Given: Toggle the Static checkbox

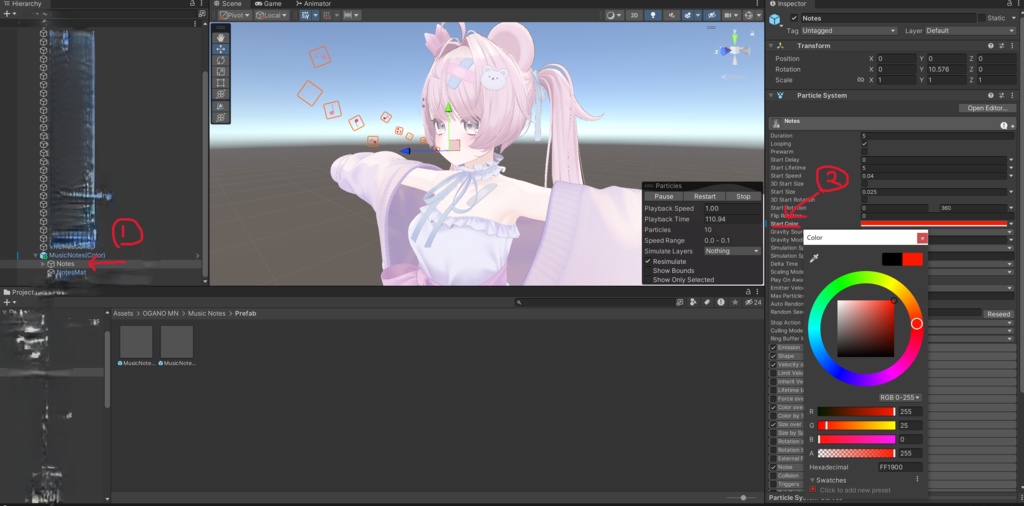Looking at the screenshot, I should point(982,18).
